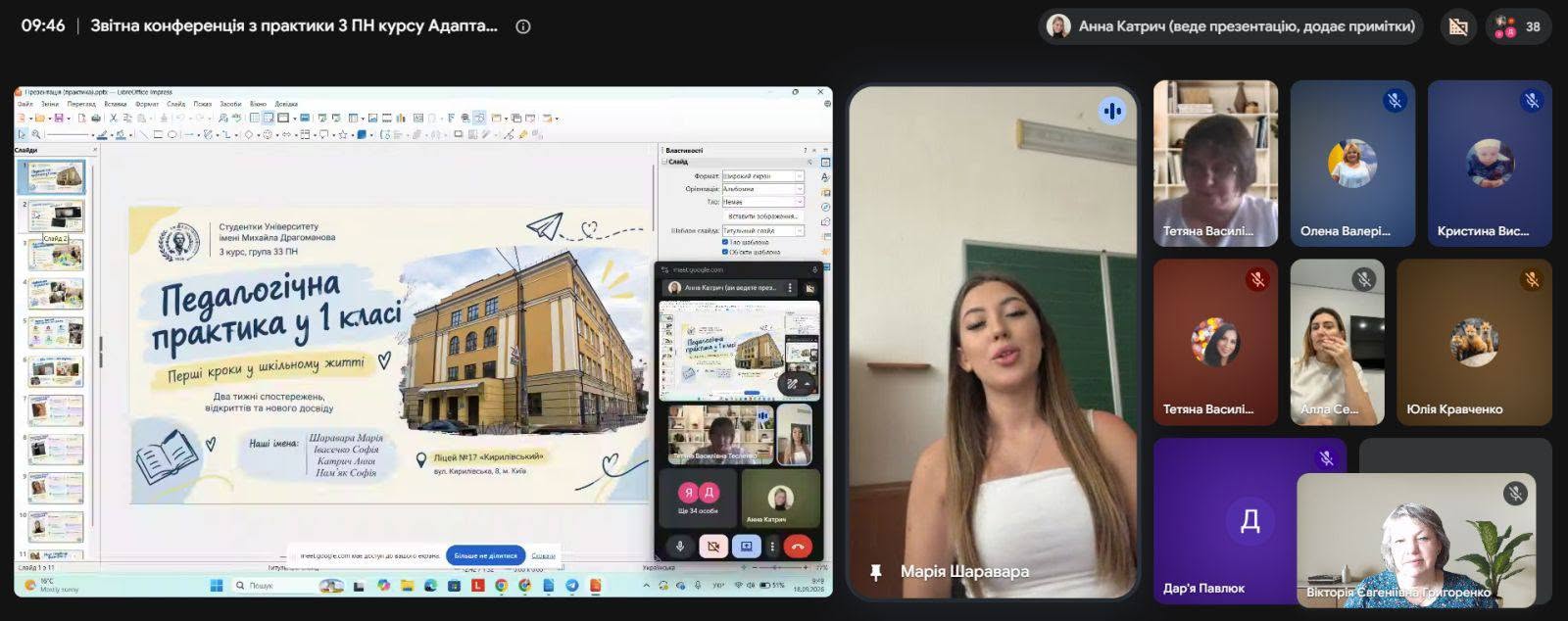Viewport: 1568px width, 621px height.
Task: Unpin Марія Шаравара's tile using the pin icon
Action: 876,571
